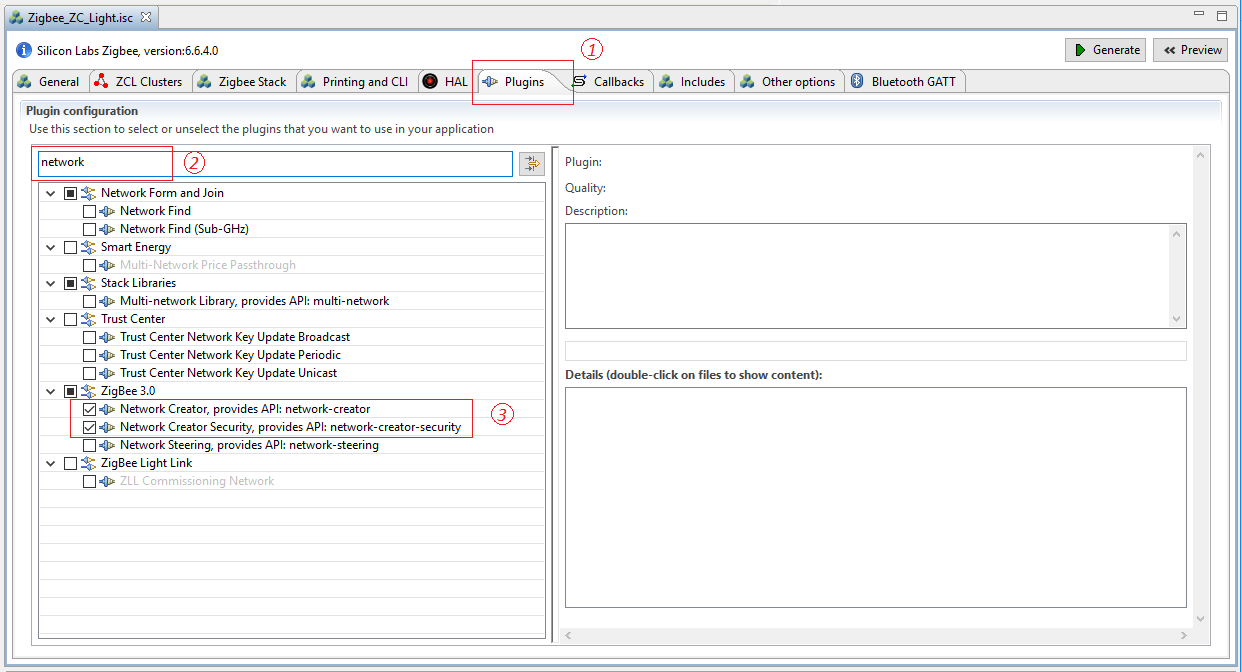Switch to the General tab
The height and width of the screenshot is (672, 1242).
click(49, 82)
